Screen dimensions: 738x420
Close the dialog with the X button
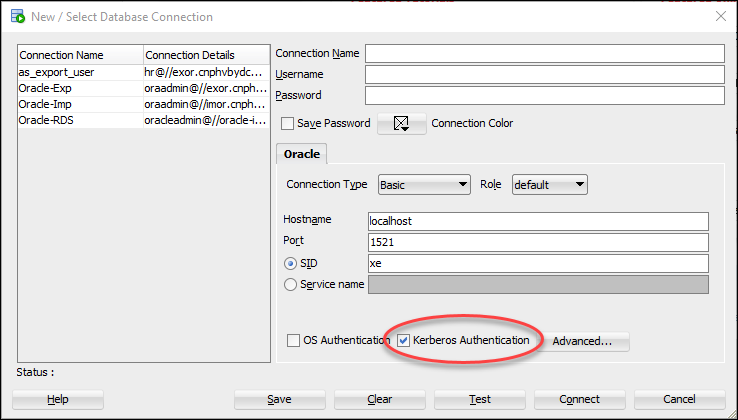(720, 16)
